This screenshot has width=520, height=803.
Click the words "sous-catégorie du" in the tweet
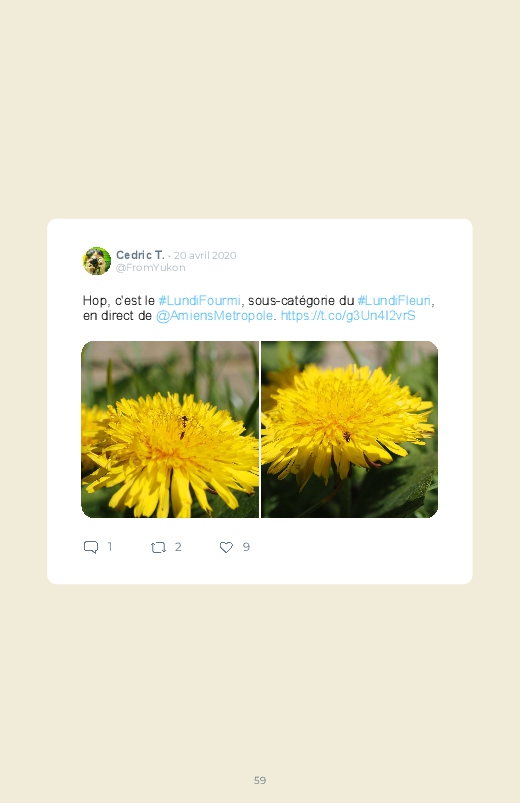coord(301,300)
